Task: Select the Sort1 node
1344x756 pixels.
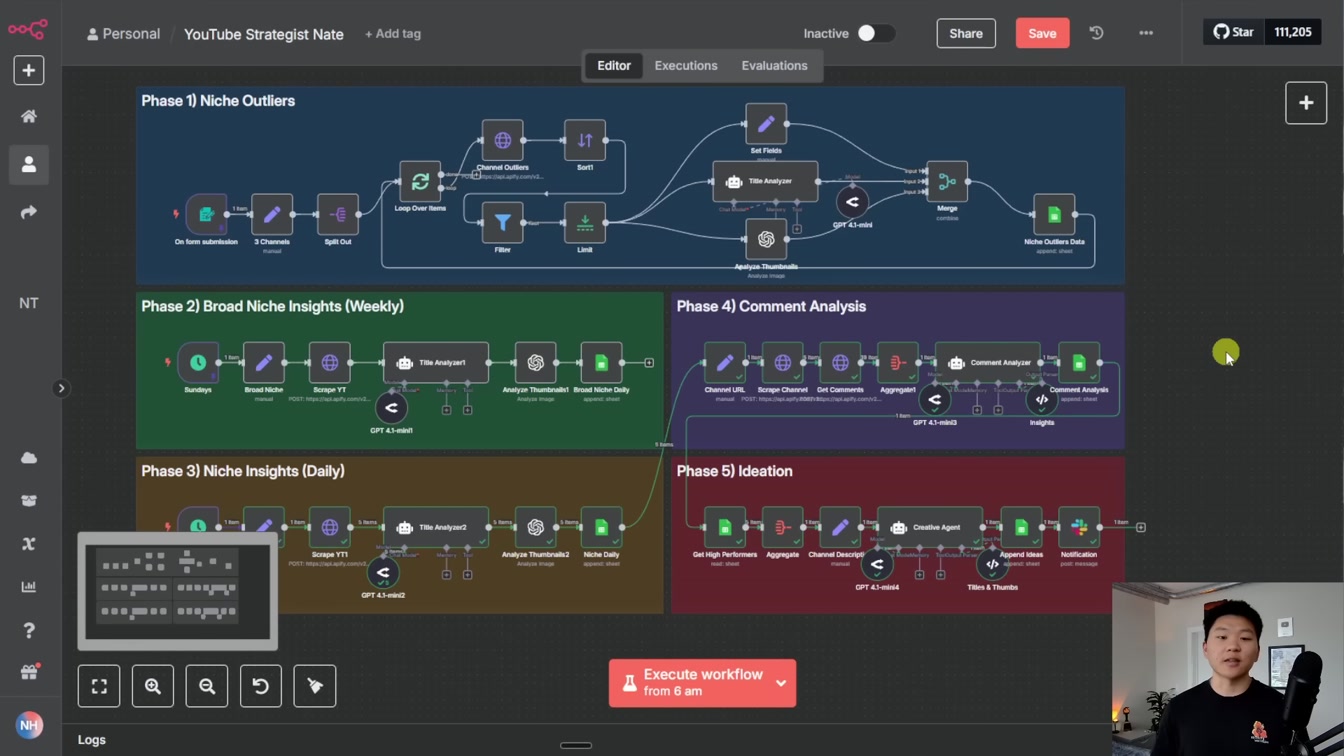Action: [x=585, y=141]
